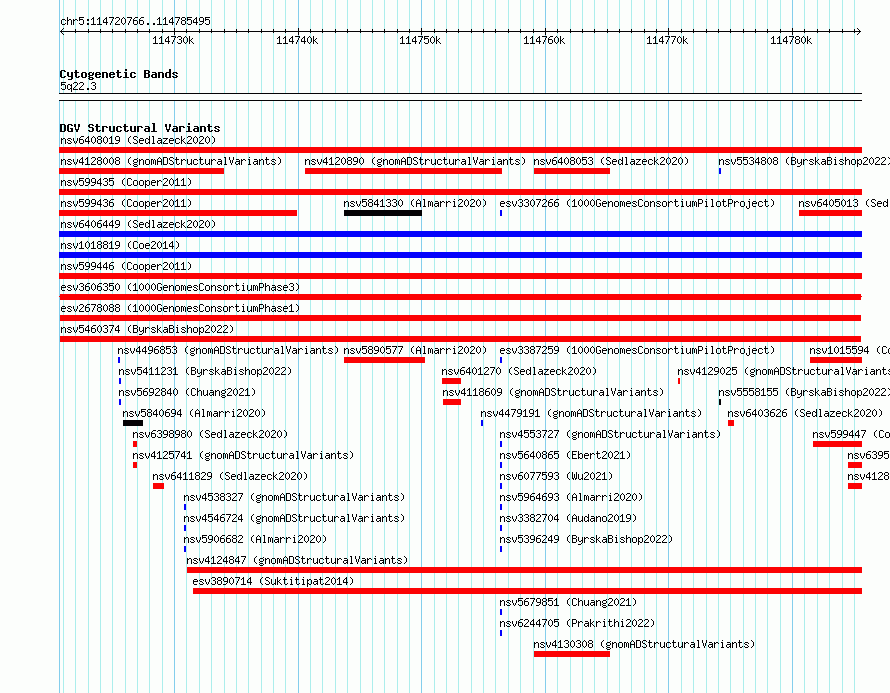Click nsv4118609 (gnomADStructuralVariants) label
The height and width of the screenshot is (693, 890).
[553, 392]
